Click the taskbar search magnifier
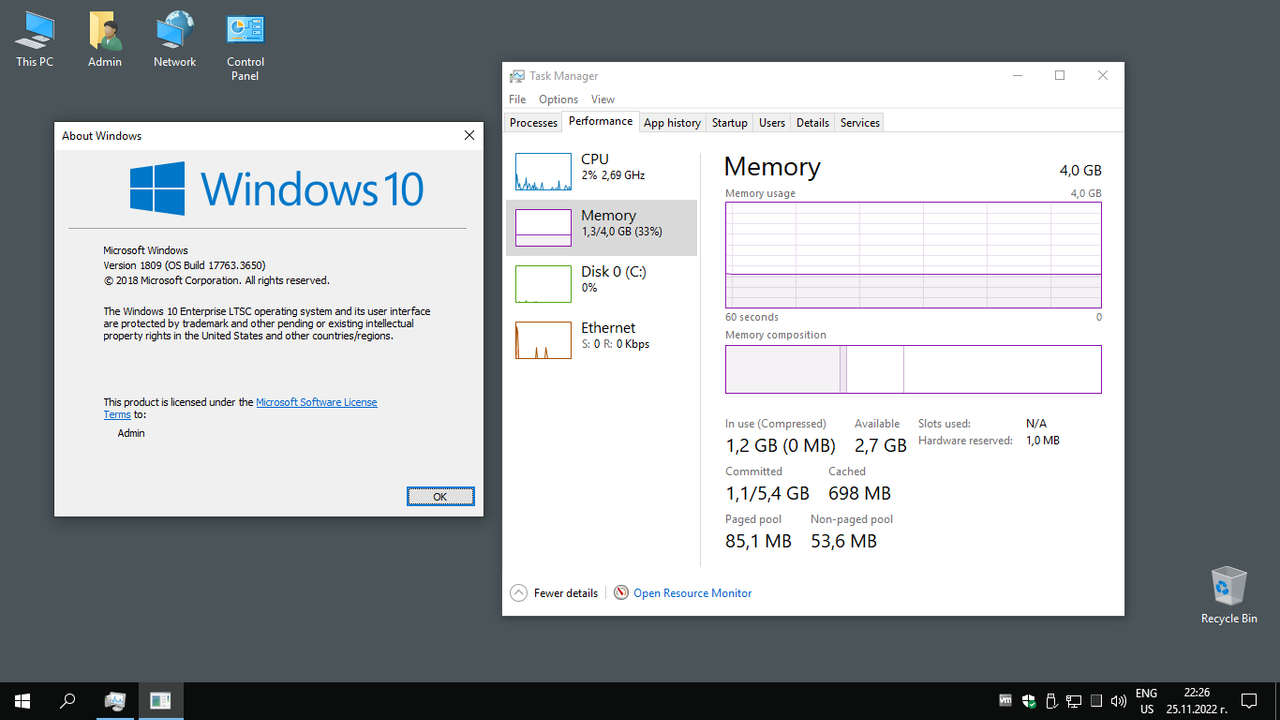Viewport: 1280px width, 720px height. [x=68, y=701]
